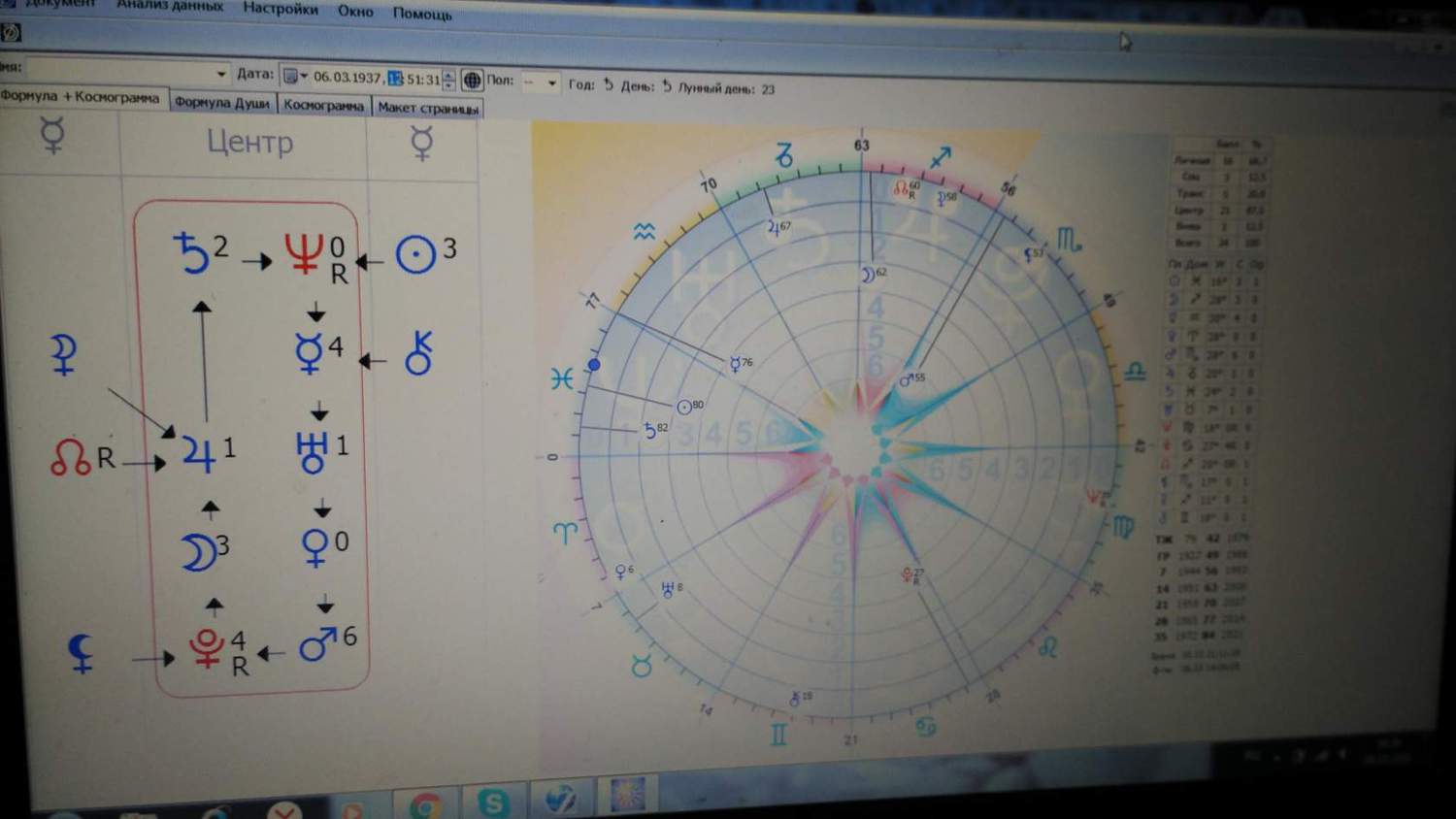
Task: Open the Skype taskbar icon
Action: tap(493, 802)
